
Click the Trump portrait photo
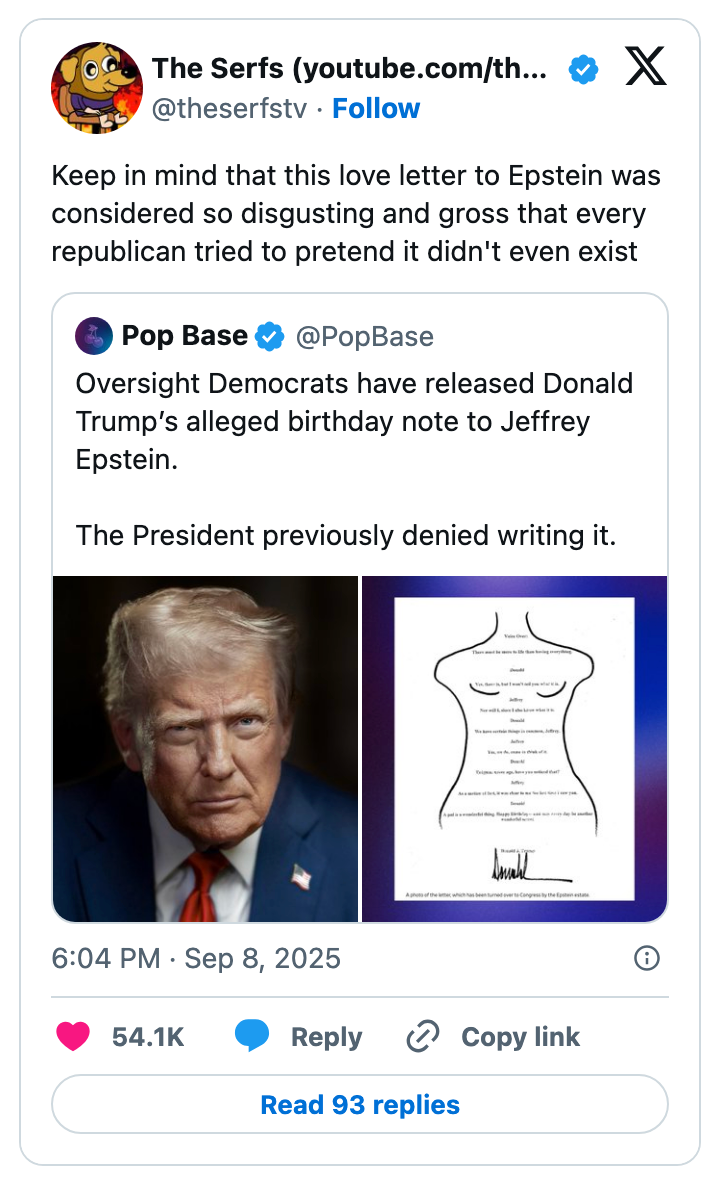(205, 746)
